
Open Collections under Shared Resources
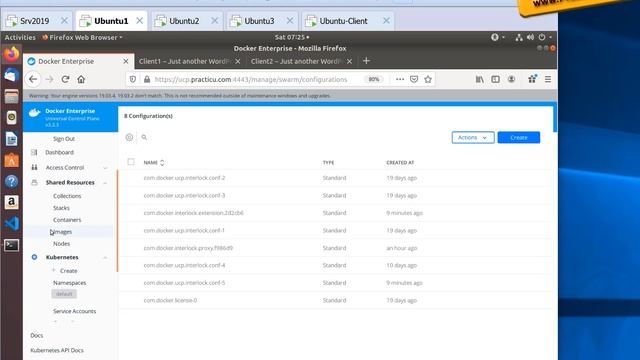click(x=67, y=196)
